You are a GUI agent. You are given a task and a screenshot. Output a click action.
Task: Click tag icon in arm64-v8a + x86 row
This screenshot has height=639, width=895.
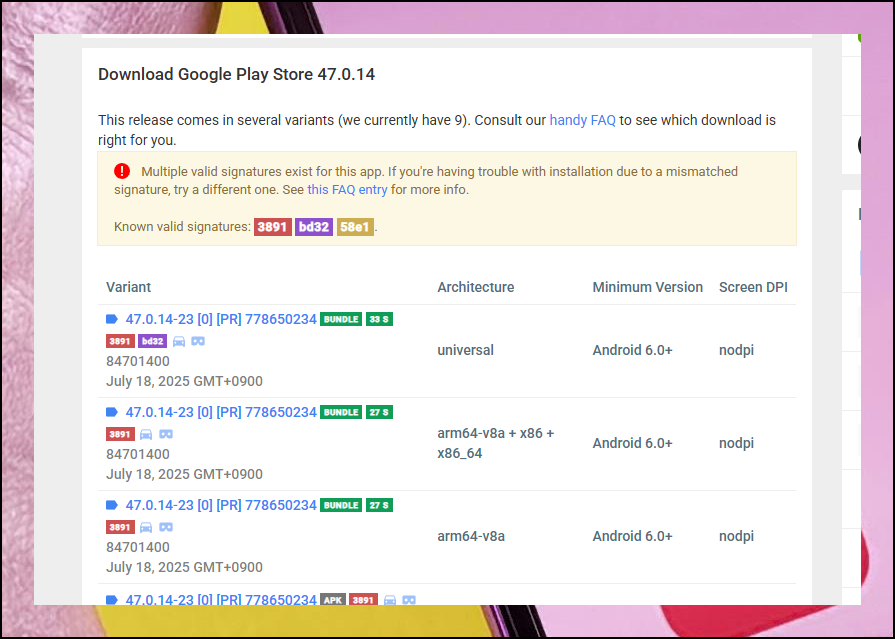[x=112, y=412]
